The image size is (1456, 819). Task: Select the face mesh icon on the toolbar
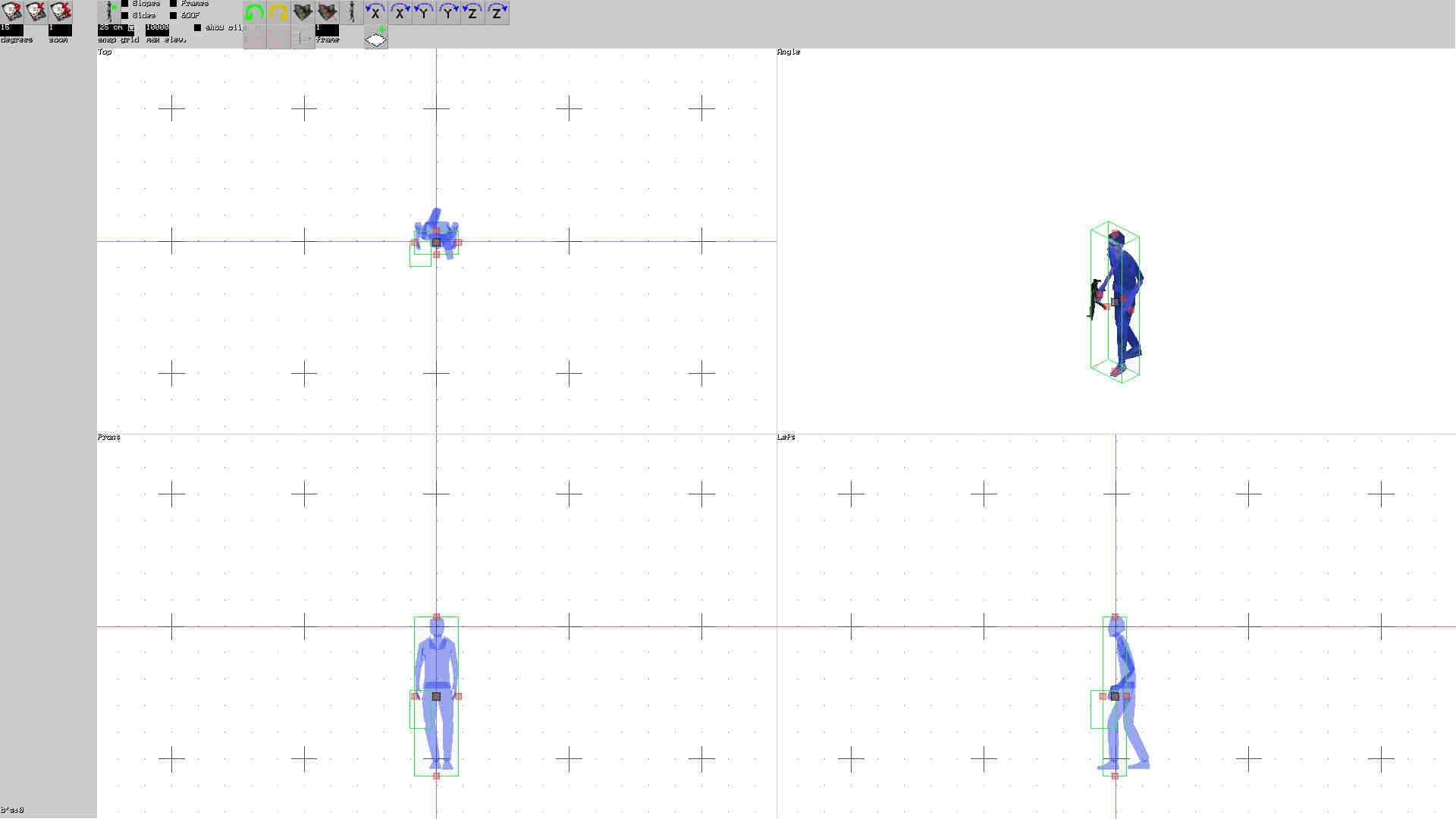click(x=303, y=12)
